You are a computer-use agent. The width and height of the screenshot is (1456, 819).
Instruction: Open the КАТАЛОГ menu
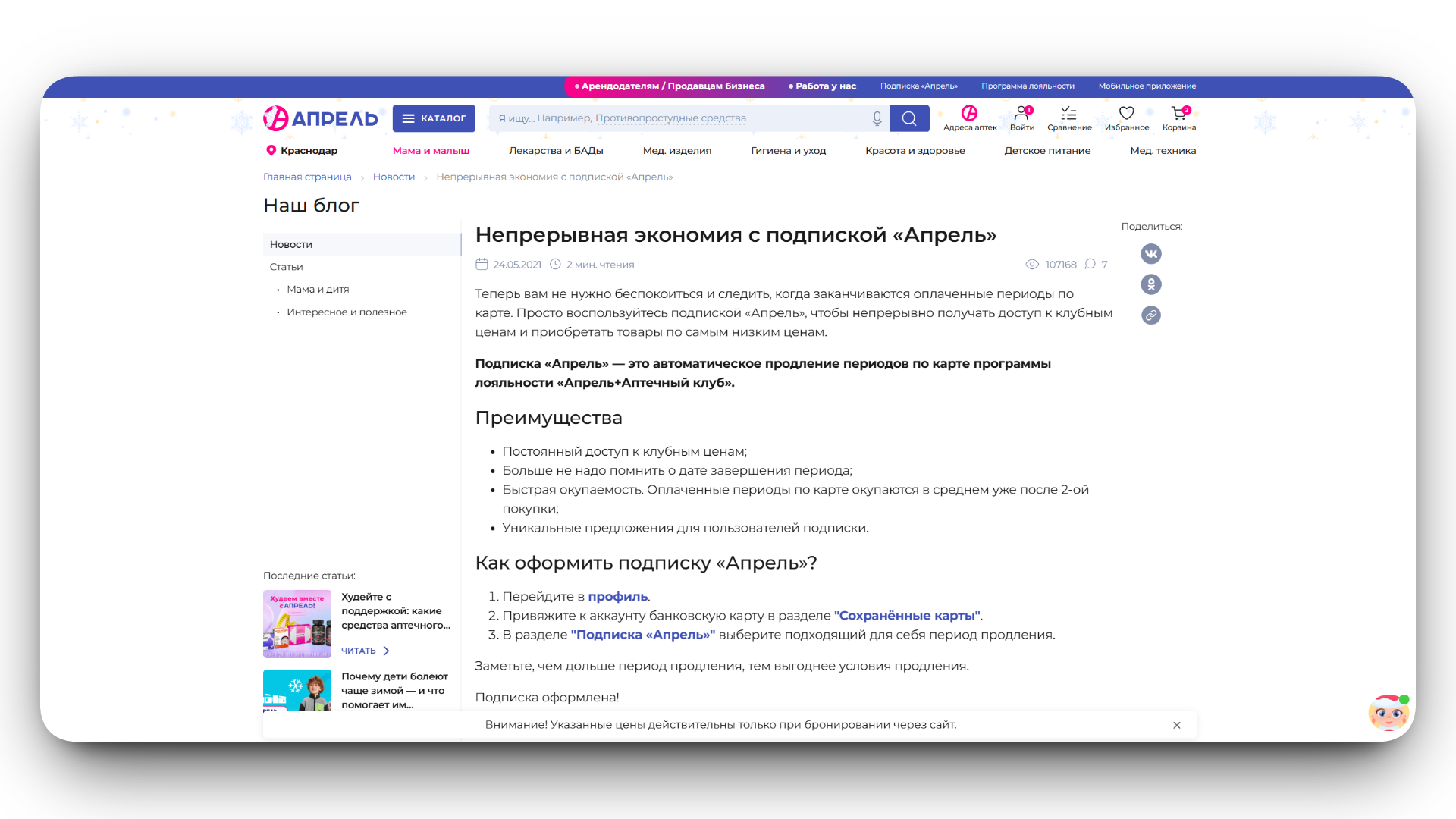coord(433,118)
